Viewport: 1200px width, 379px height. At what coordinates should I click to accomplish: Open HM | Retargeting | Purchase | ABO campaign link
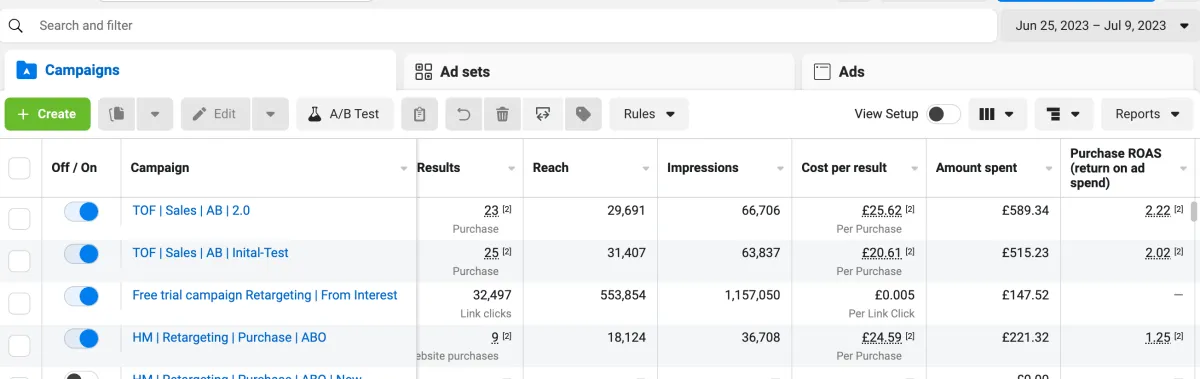[x=229, y=337]
